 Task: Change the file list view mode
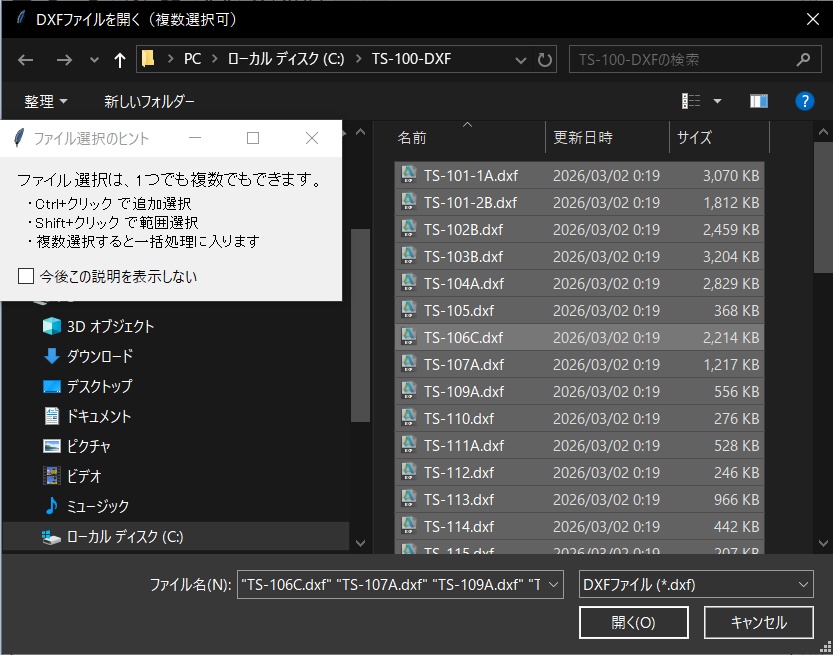[691, 101]
